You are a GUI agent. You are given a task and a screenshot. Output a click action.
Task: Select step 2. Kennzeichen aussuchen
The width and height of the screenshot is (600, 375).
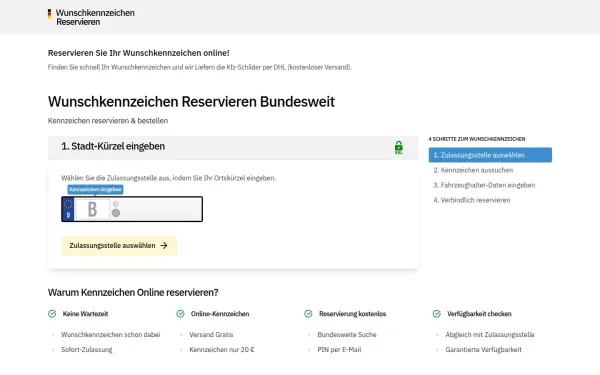click(473, 170)
